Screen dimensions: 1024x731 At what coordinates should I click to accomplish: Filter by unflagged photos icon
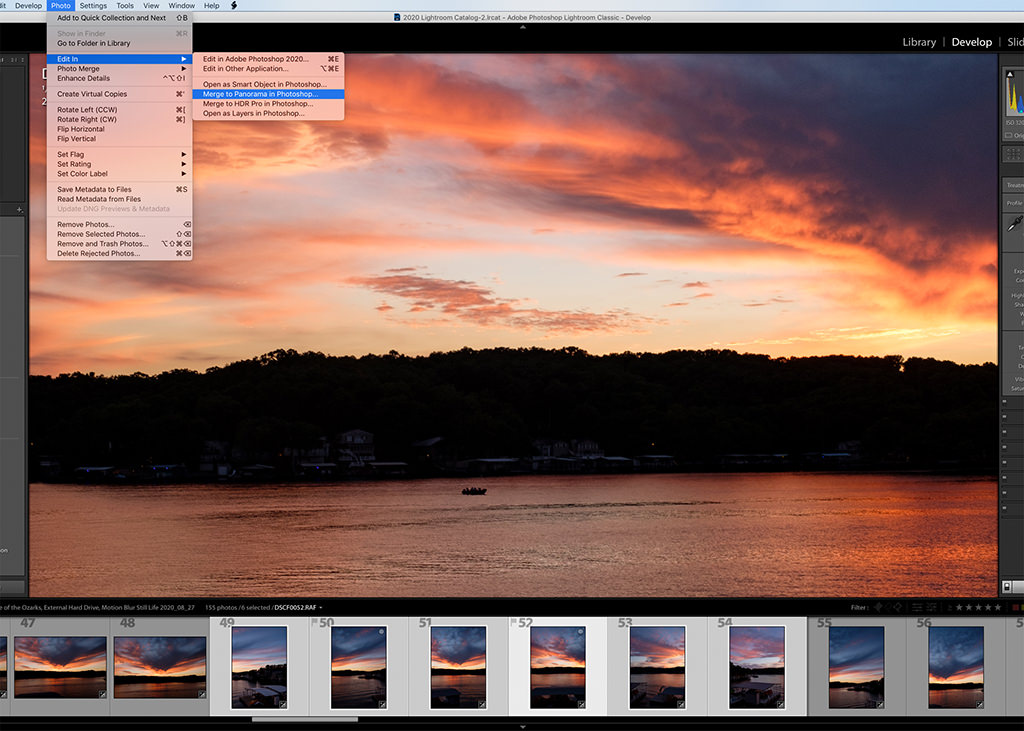(888, 608)
